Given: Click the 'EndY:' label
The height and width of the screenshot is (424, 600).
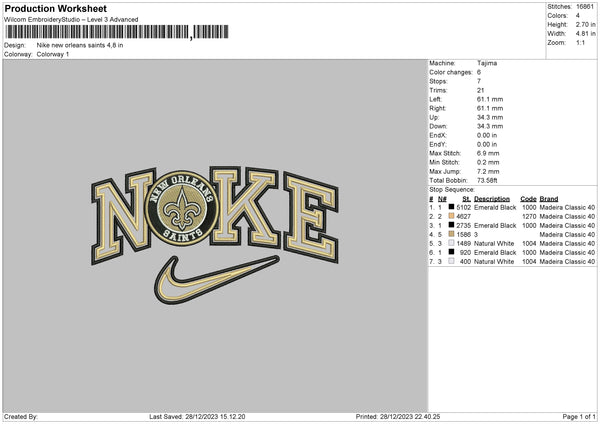Looking at the screenshot, I should click(x=438, y=144).
